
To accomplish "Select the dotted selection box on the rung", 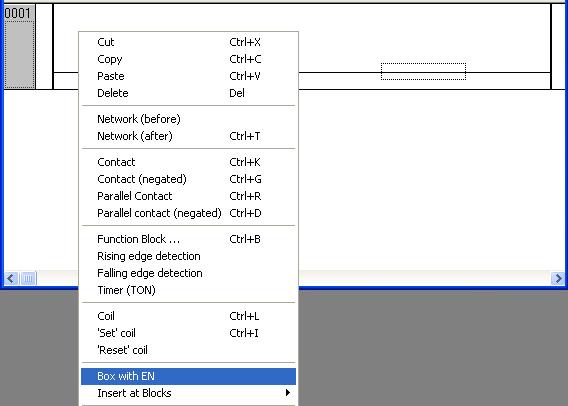I will click(423, 71).
